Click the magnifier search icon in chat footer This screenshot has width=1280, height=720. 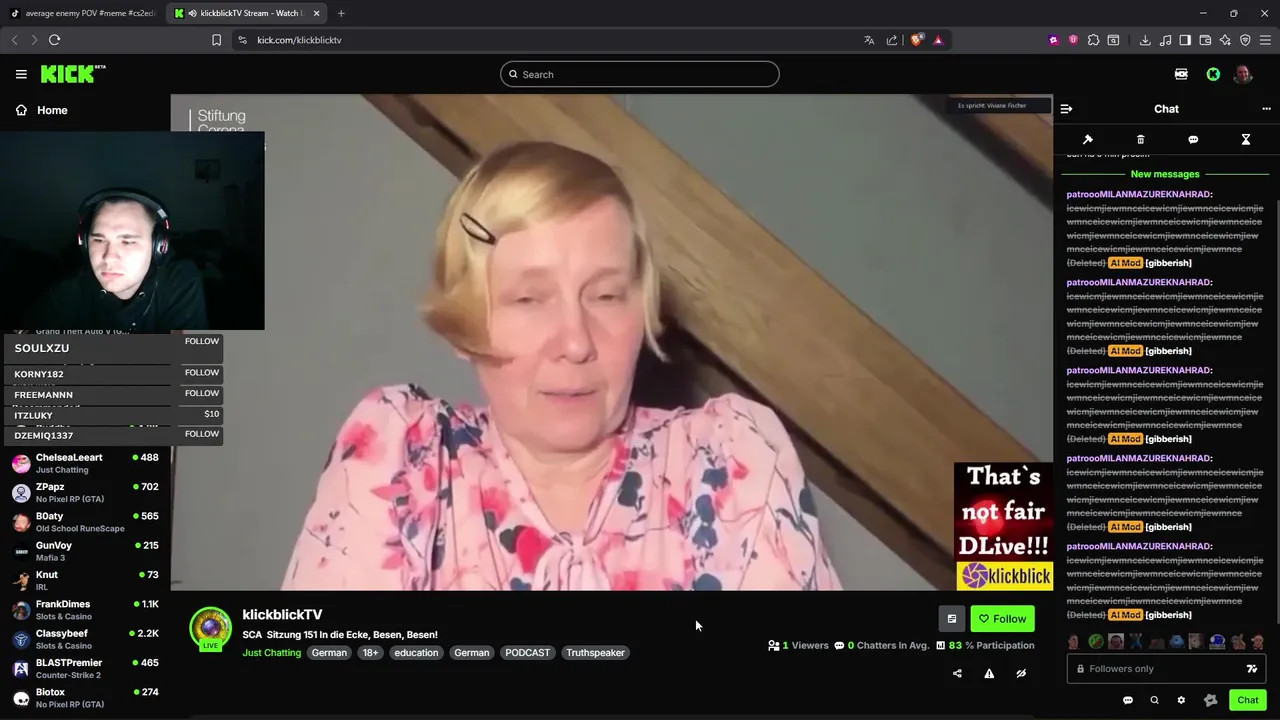pos(1154,700)
